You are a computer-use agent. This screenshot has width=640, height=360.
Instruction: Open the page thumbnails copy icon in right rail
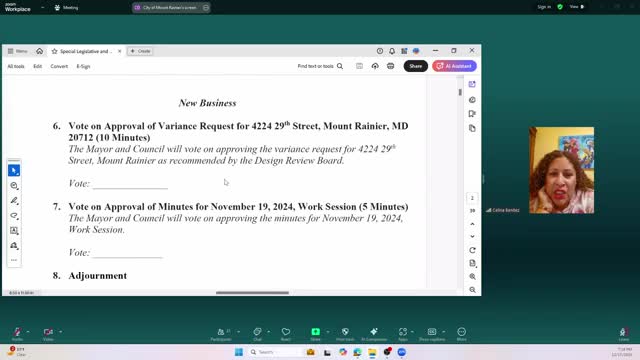(x=472, y=129)
